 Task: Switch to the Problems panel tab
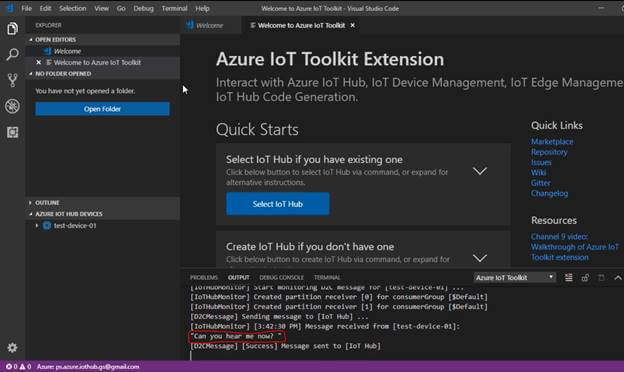click(x=204, y=278)
